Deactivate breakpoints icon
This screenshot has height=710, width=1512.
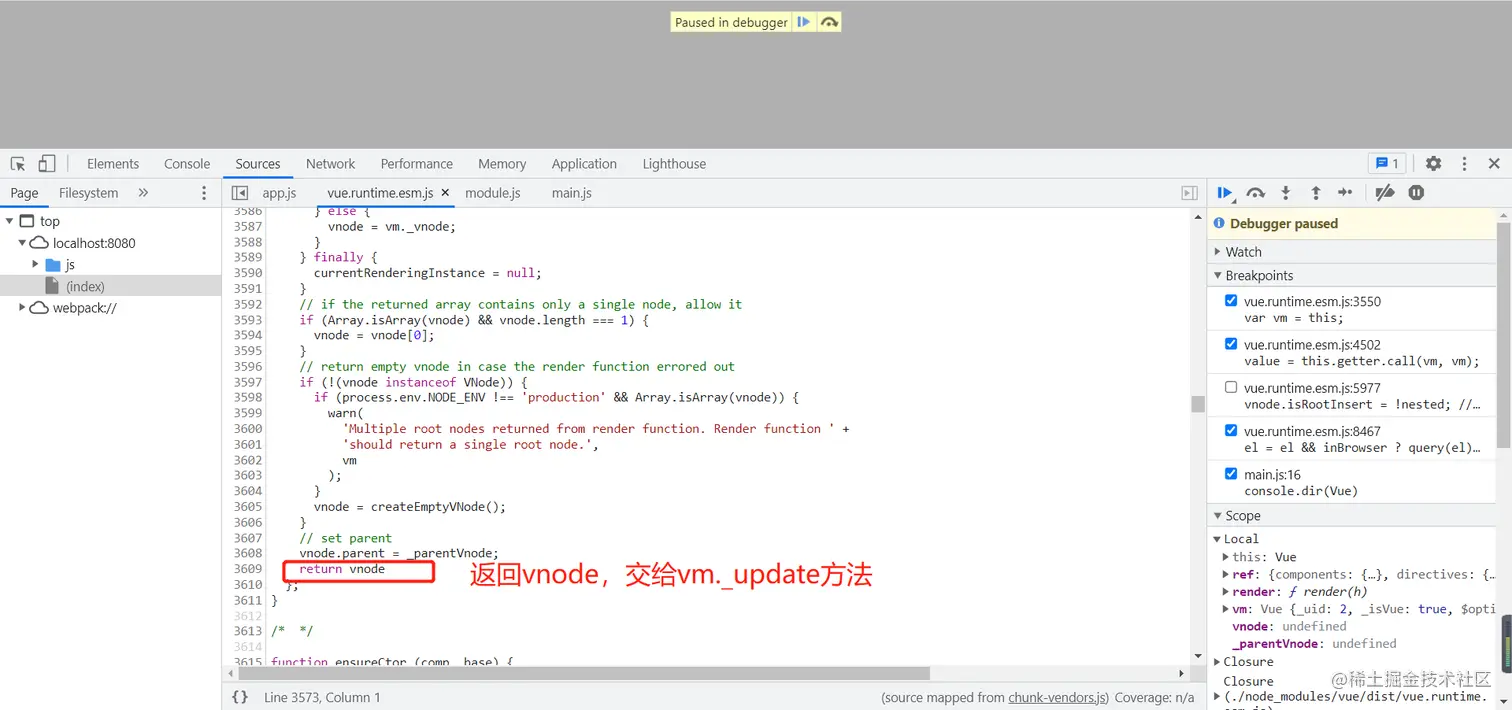click(1385, 193)
